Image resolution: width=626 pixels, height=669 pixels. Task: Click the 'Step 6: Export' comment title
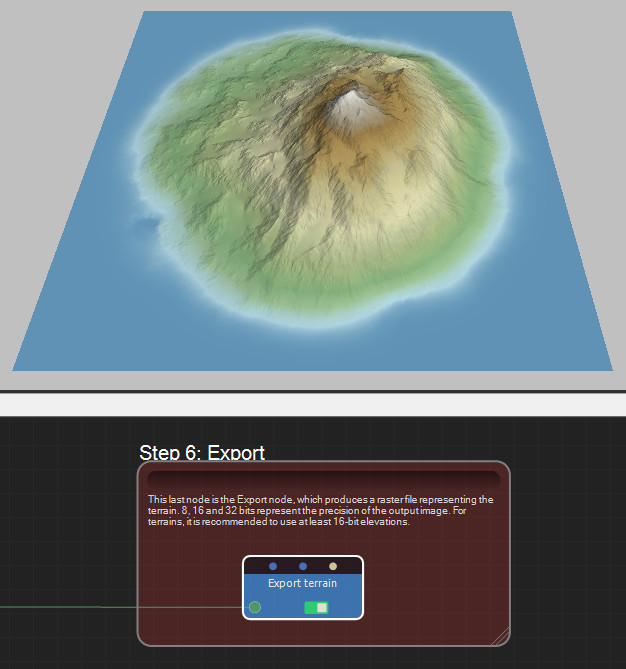202,453
